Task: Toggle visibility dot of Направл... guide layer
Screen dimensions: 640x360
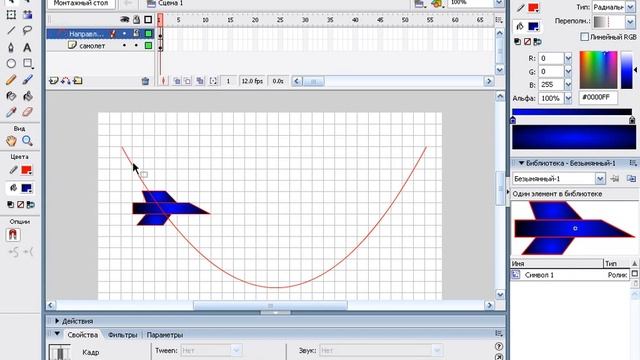Action: [124, 33]
